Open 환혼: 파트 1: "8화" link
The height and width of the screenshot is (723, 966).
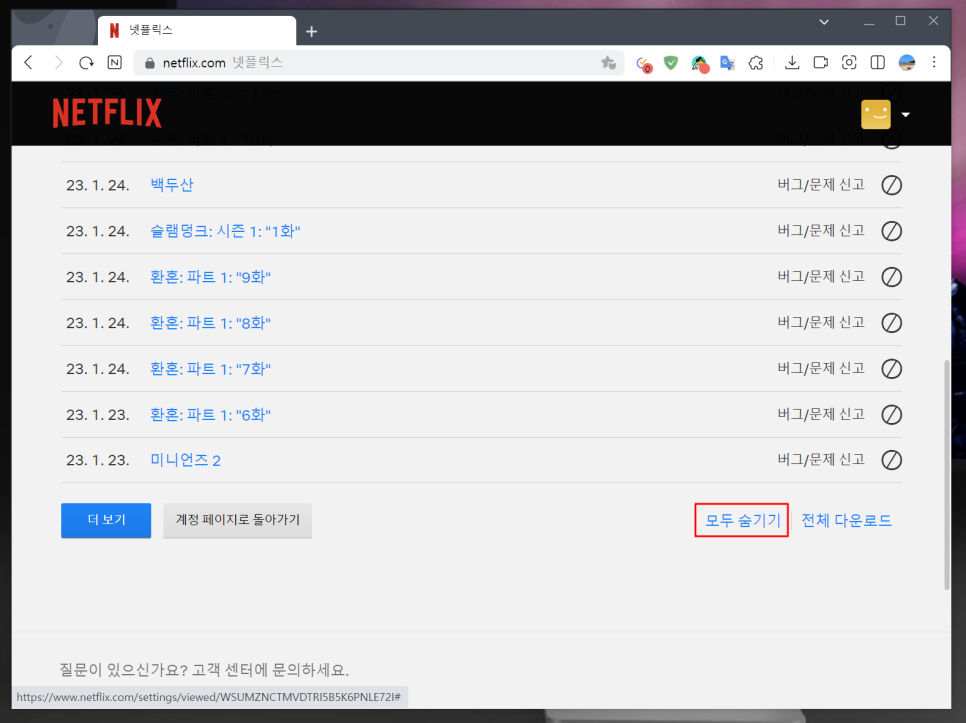click(x=210, y=323)
